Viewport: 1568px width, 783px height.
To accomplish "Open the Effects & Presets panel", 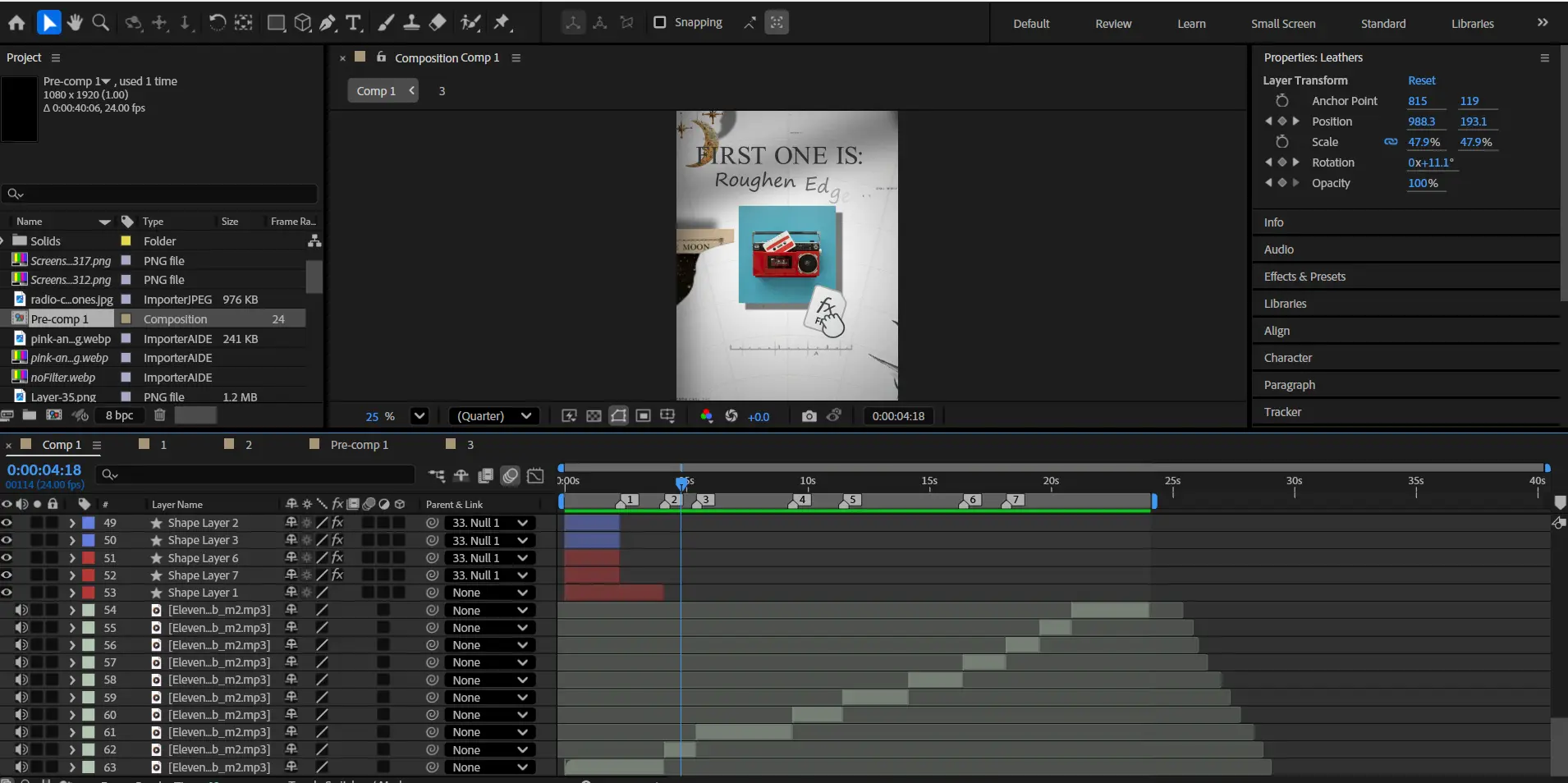I will 1304,277.
